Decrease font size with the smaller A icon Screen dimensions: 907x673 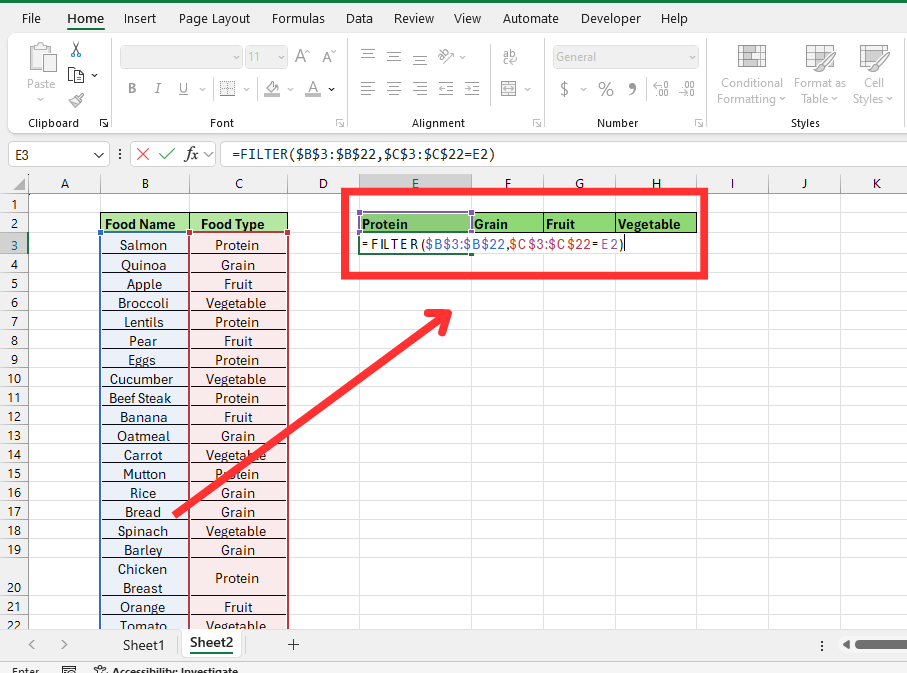point(329,56)
